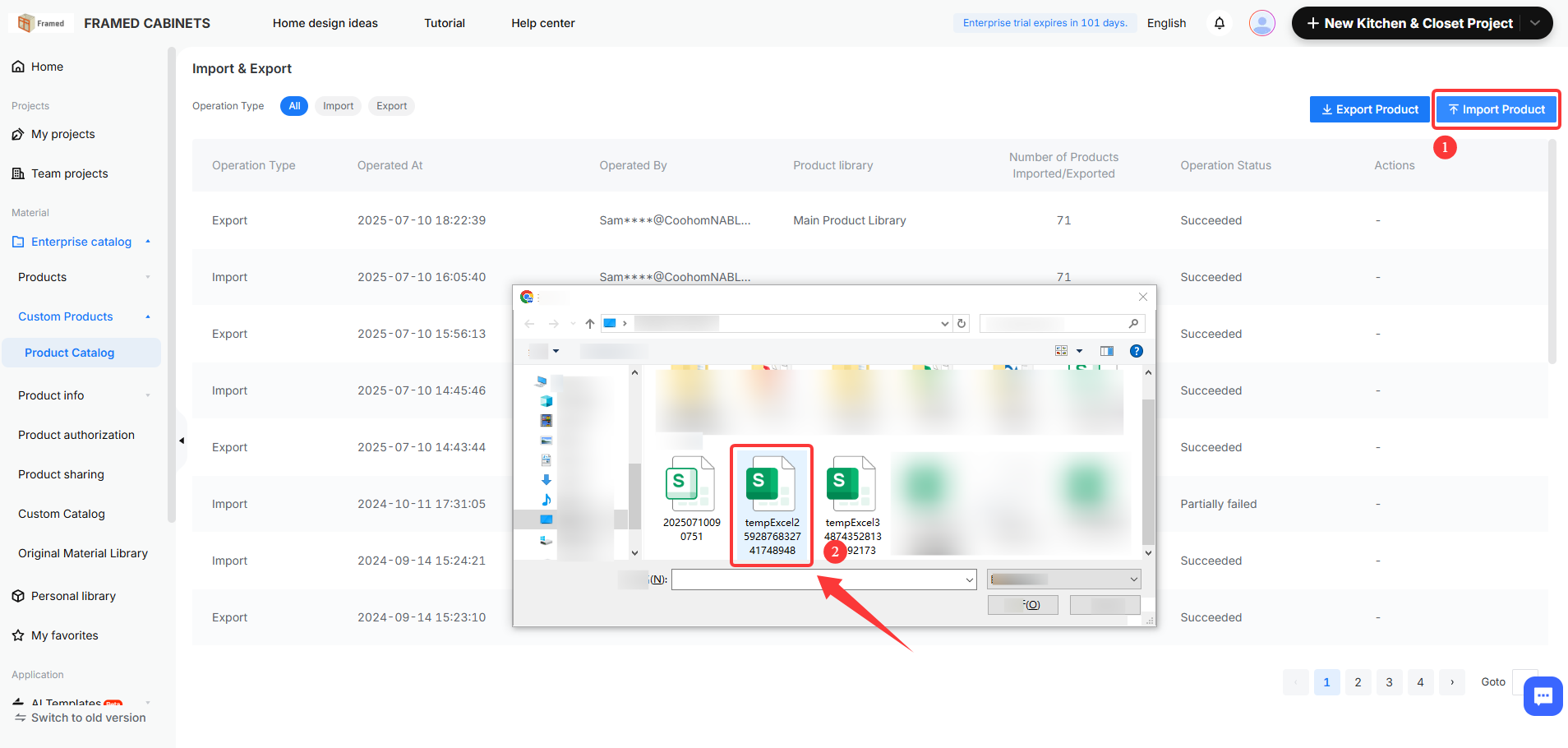1568x748 pixels.
Task: Select the Downloads arrow in dialog tree
Action: (546, 480)
